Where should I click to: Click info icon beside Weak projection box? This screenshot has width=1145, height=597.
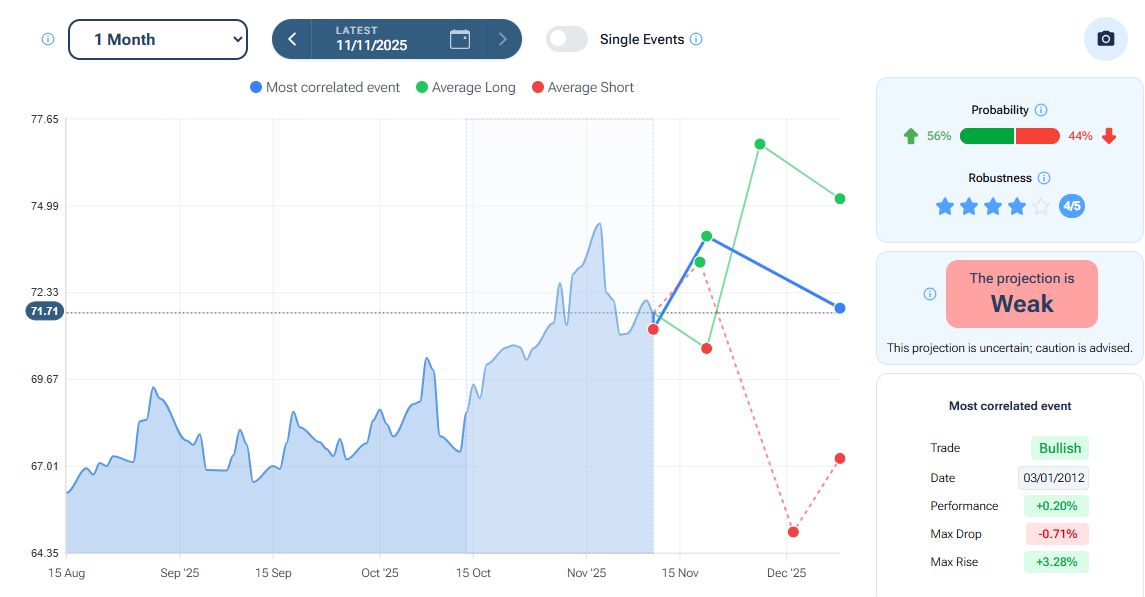(930, 294)
